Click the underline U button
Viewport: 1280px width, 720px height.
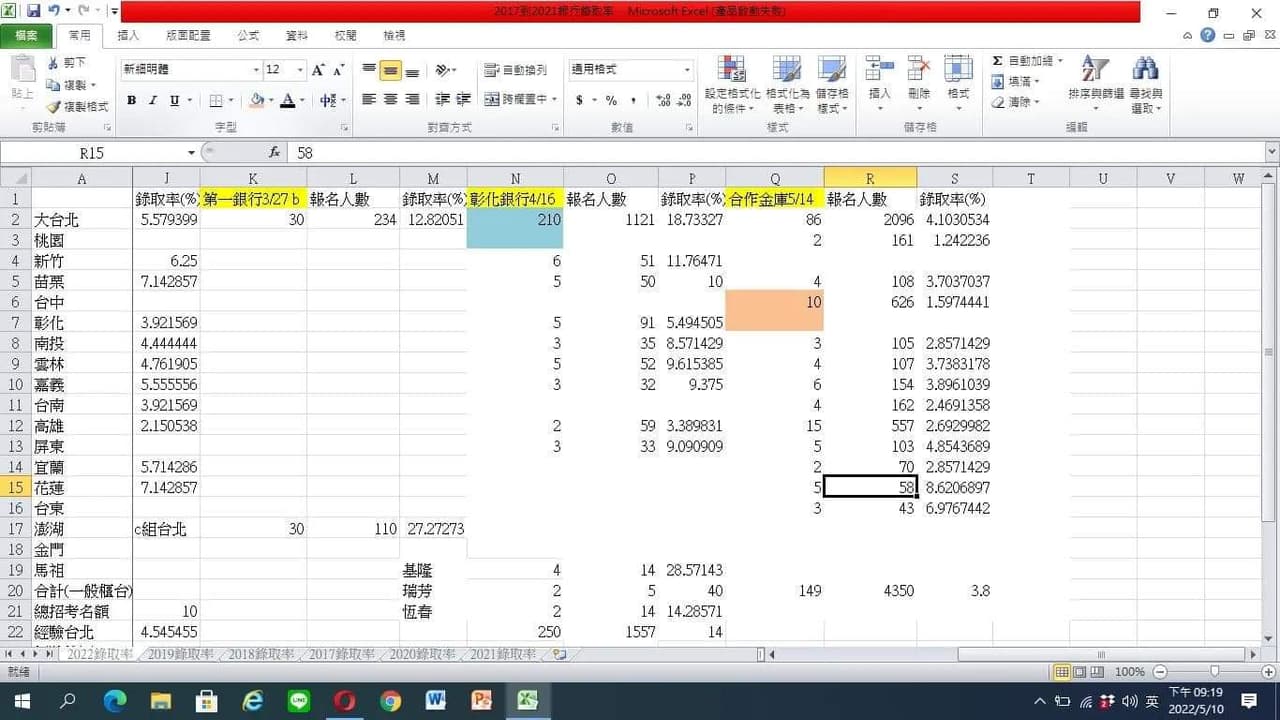175,100
